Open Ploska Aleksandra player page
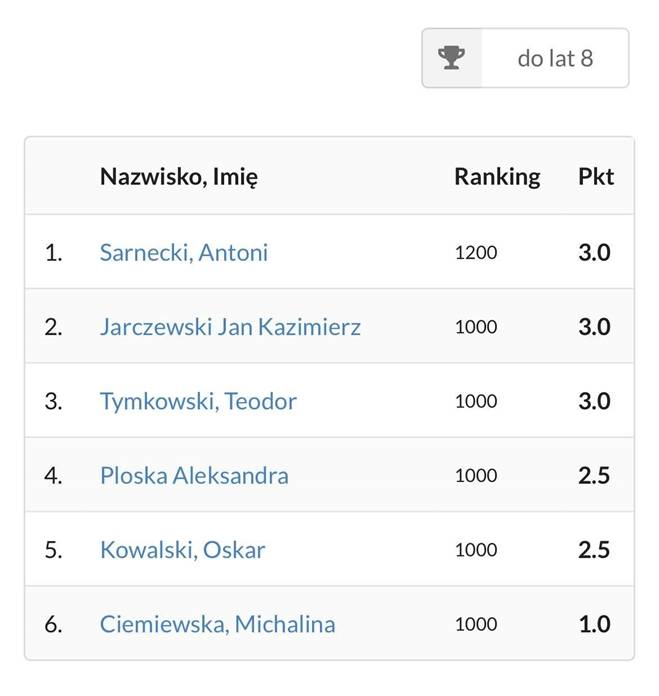659x696 pixels. pyautogui.click(x=194, y=475)
